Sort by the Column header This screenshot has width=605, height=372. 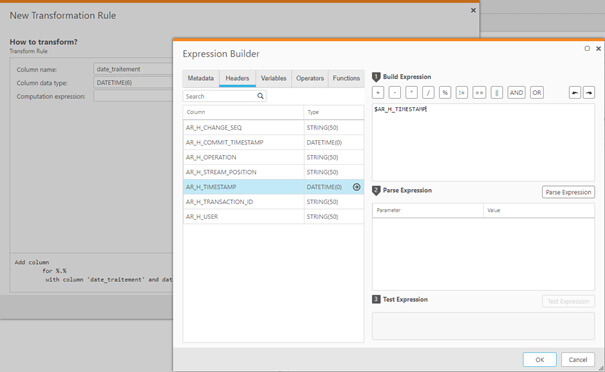[x=243, y=112]
